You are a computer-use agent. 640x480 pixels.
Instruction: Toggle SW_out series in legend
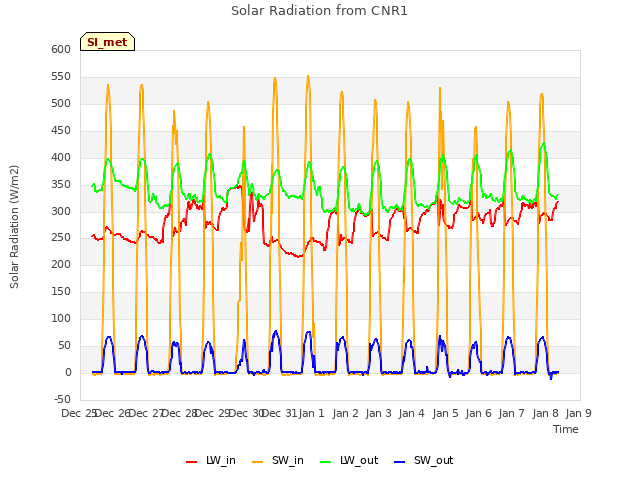click(423, 460)
